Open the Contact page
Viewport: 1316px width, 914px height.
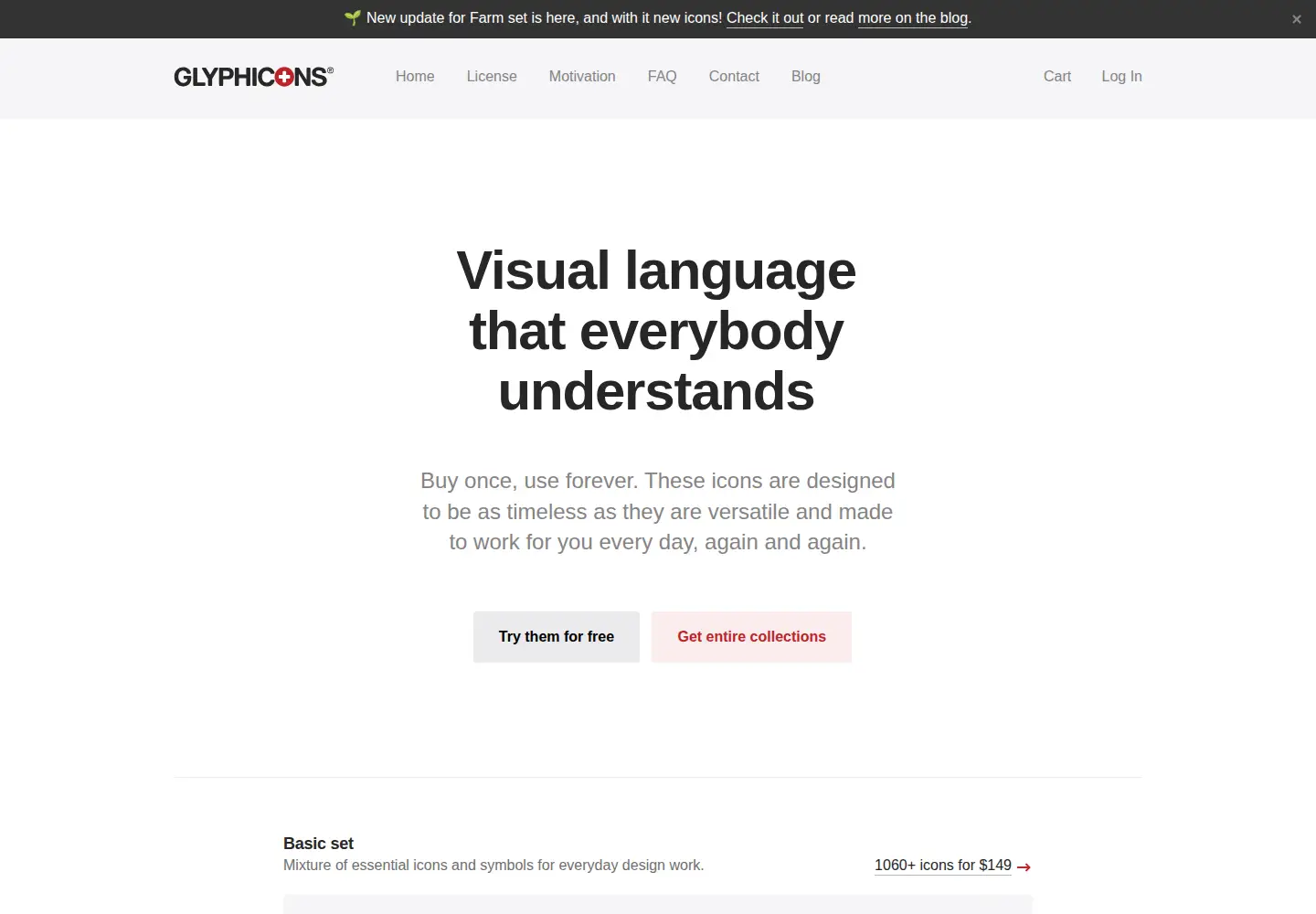click(x=734, y=77)
